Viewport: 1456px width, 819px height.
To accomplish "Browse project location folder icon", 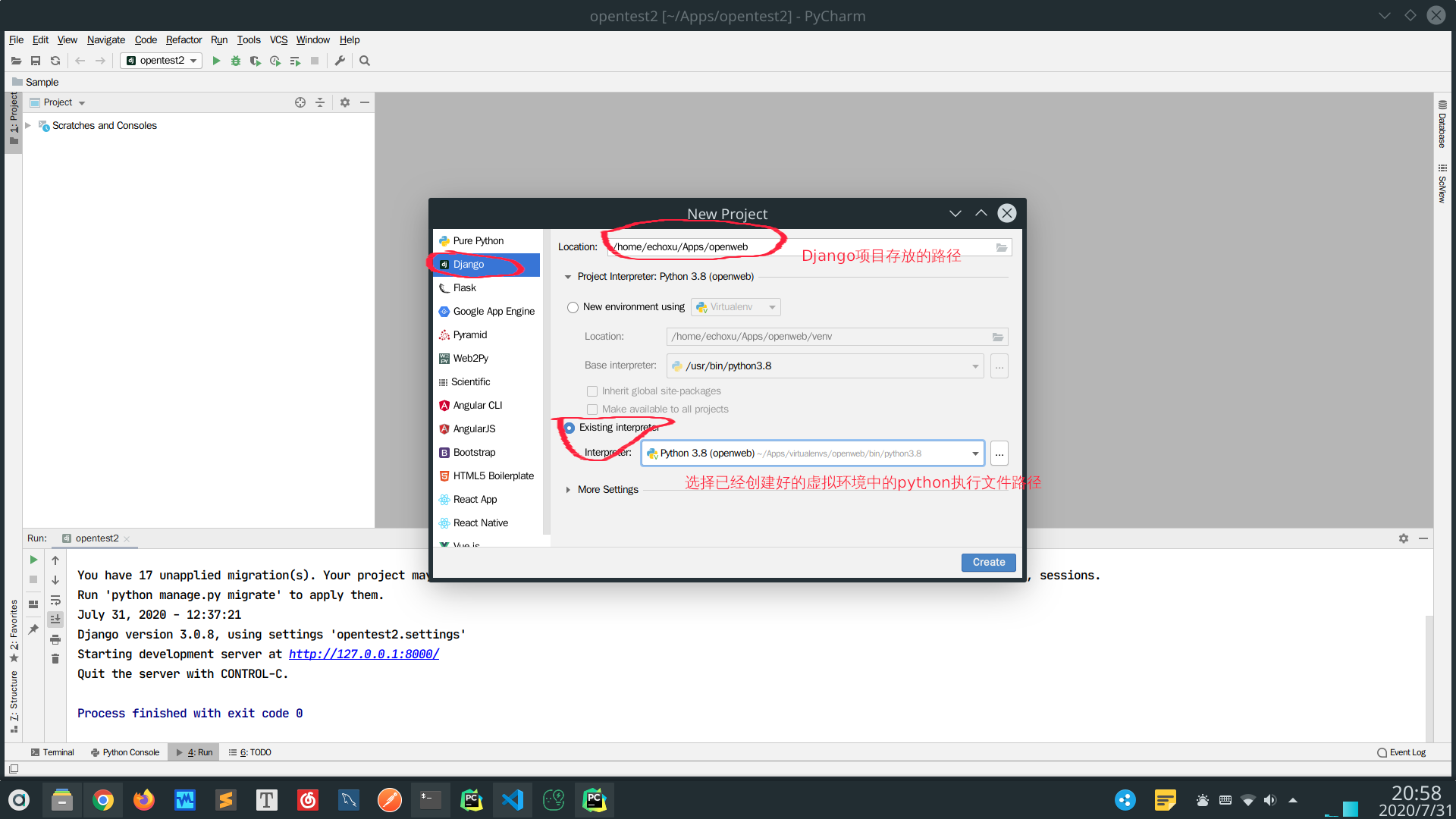I will (x=1002, y=247).
